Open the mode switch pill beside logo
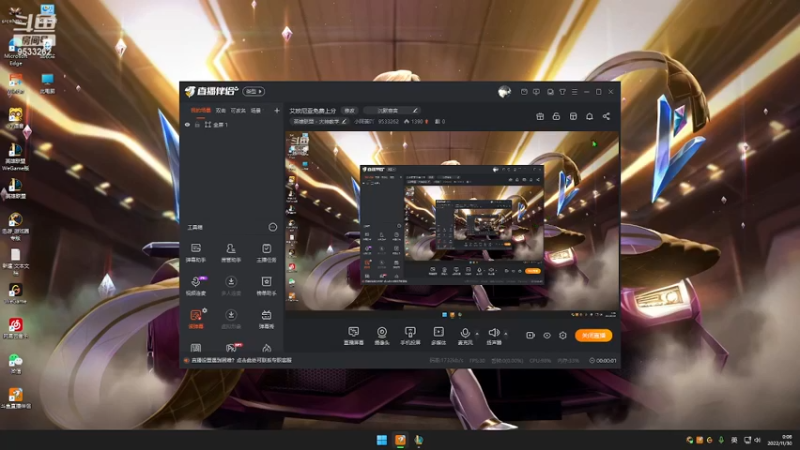This screenshot has height=450, width=800. click(x=254, y=92)
